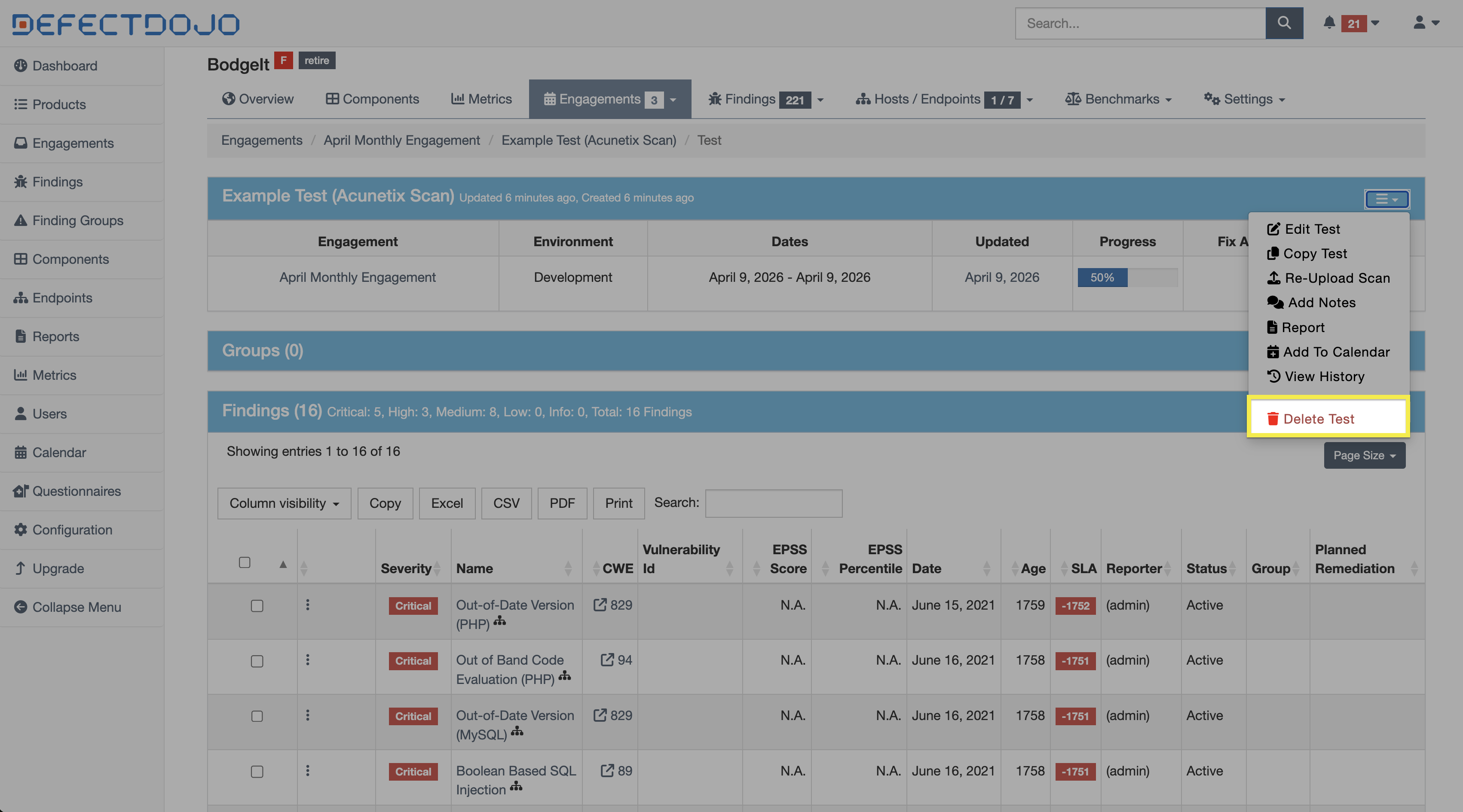Viewport: 1463px width, 812px height.
Task: Click the Collapse Menu arrow icon
Action: tap(21, 607)
